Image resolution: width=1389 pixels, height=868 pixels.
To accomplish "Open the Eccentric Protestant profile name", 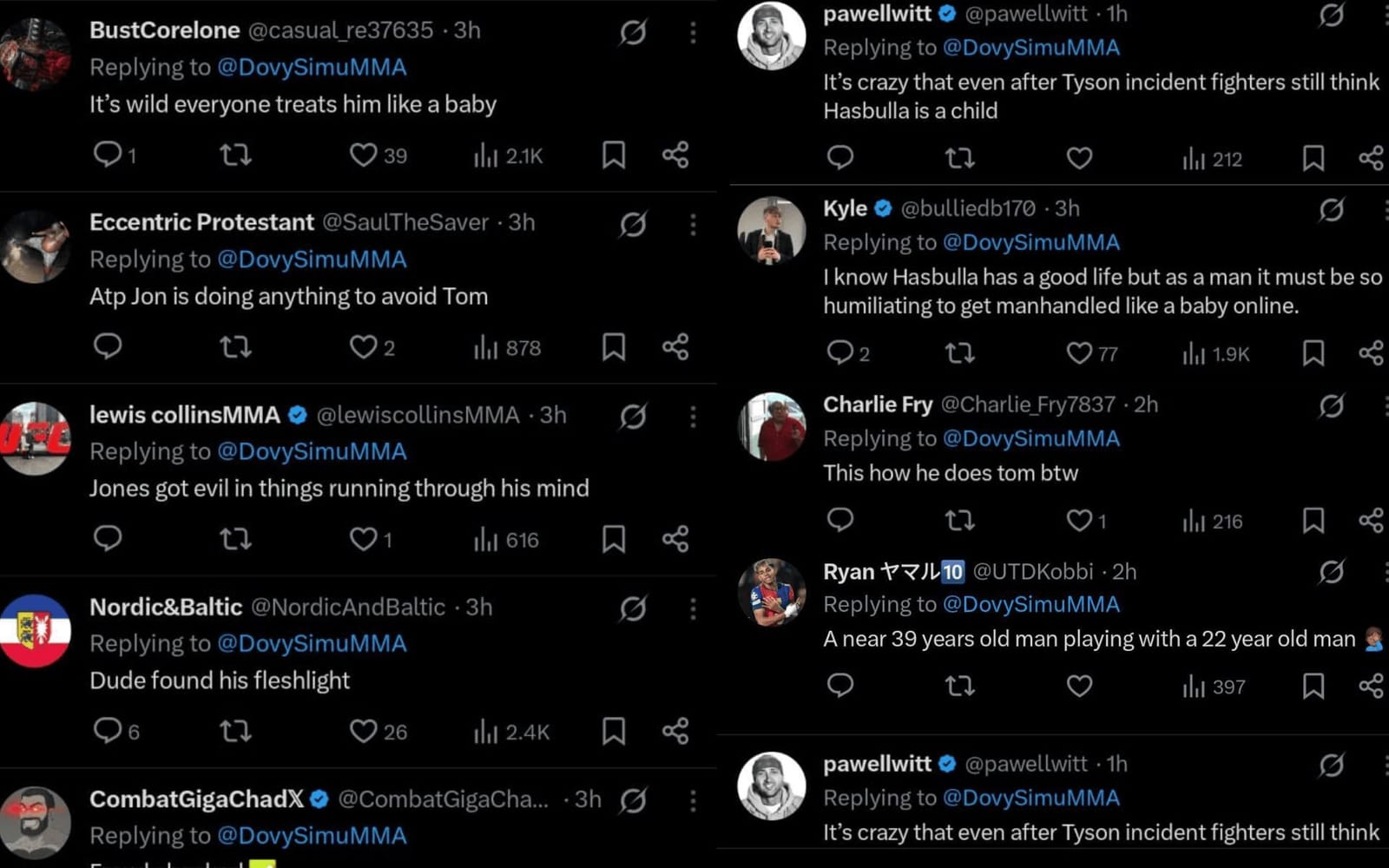I will [201, 222].
